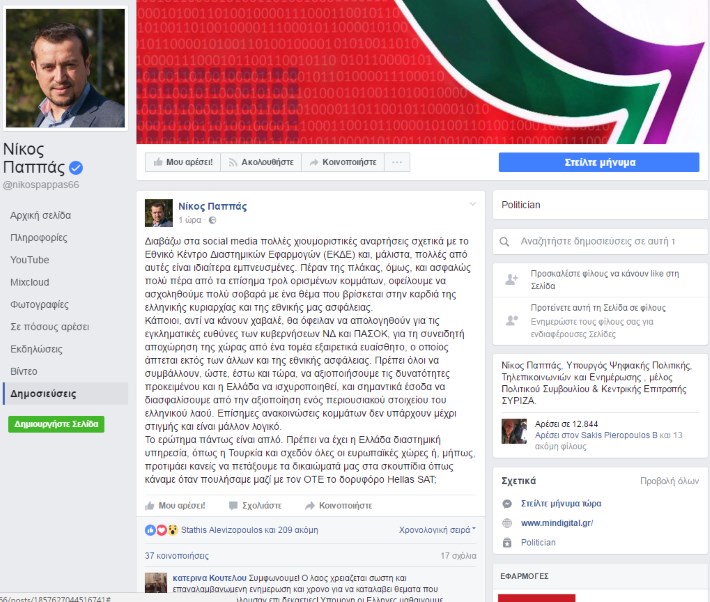Open the www.mindigital.gr link
Screen dimensions: 710x602
557,523
